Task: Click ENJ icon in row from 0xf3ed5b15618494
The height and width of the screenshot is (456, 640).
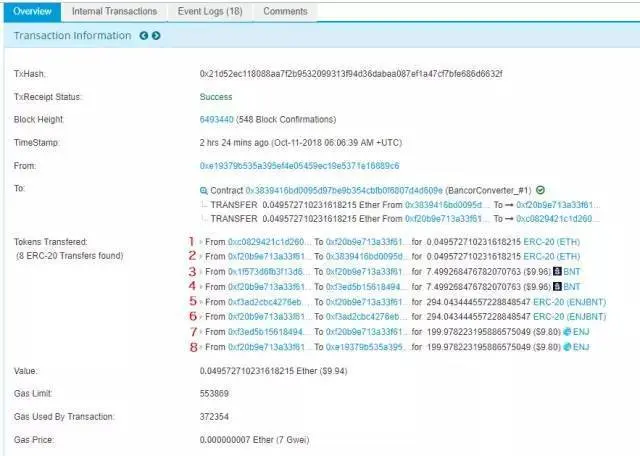Action: [x=567, y=332]
